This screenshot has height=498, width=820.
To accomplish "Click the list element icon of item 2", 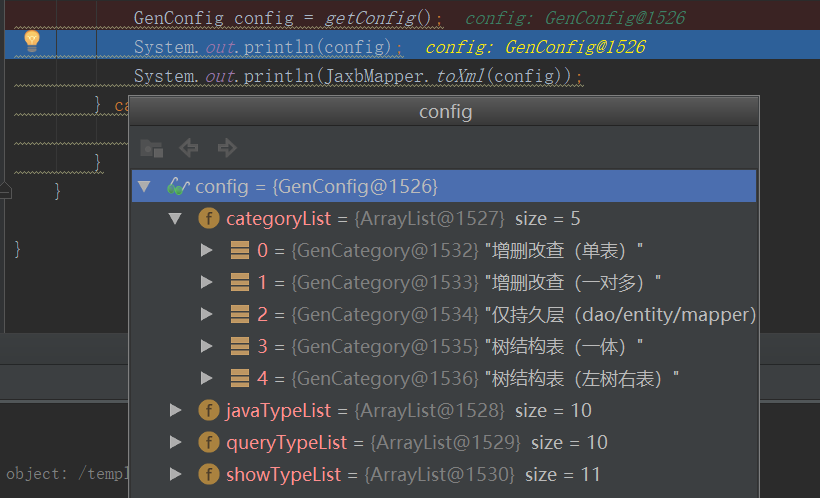I will click(x=240, y=314).
